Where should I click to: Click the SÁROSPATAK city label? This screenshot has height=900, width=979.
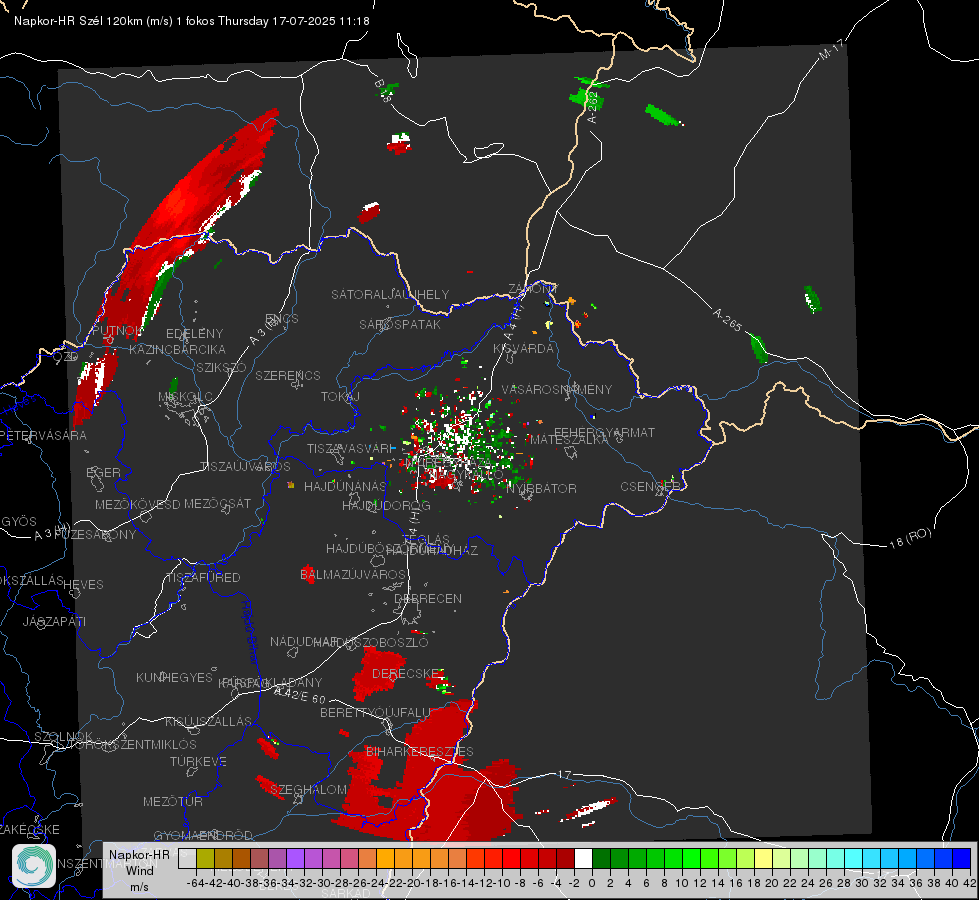click(400, 325)
